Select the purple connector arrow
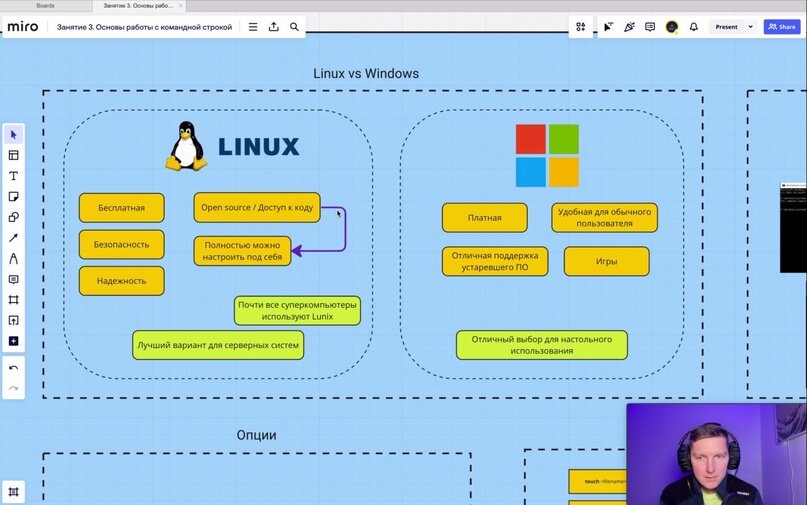This screenshot has height=505, width=807. click(x=345, y=230)
